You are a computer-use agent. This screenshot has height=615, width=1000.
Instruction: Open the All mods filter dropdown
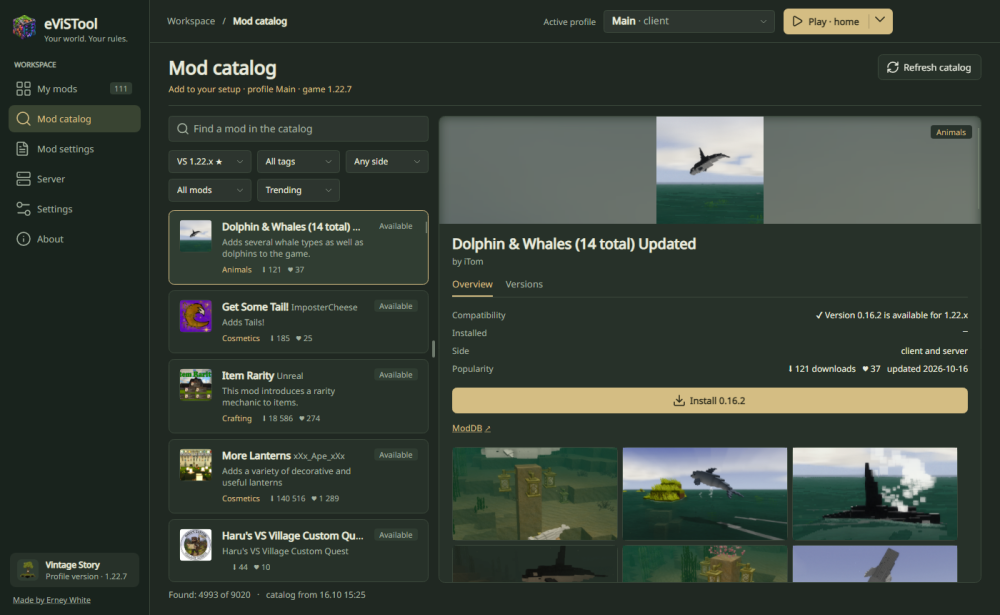[x=209, y=190]
